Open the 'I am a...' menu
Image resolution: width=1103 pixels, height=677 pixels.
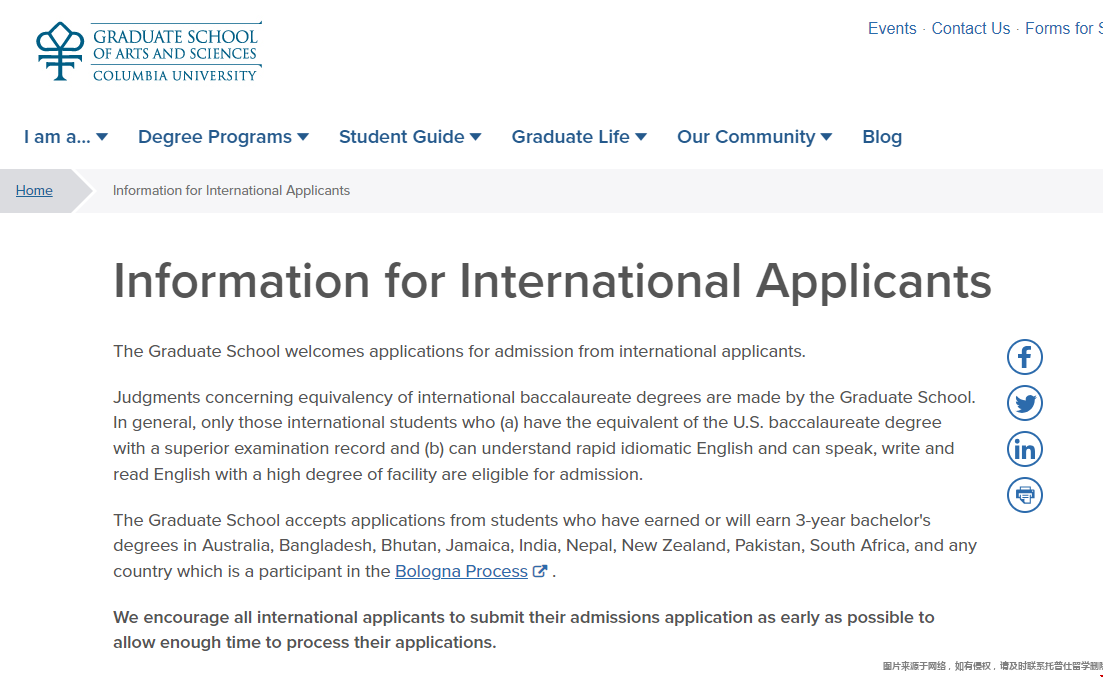point(65,137)
